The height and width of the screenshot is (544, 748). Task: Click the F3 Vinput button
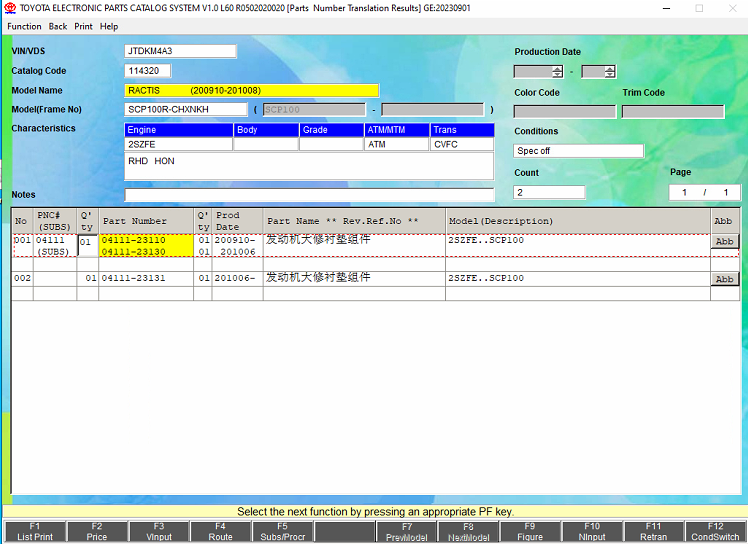(x=159, y=532)
